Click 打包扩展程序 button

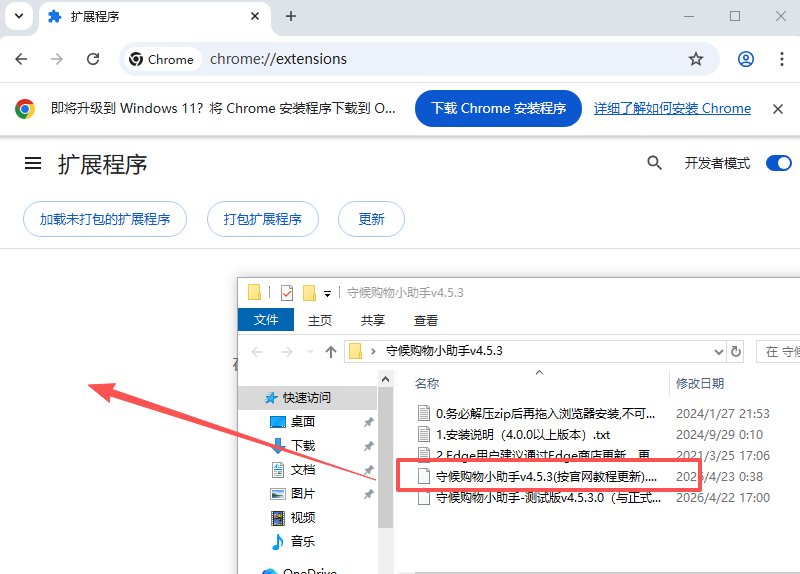coord(263,219)
